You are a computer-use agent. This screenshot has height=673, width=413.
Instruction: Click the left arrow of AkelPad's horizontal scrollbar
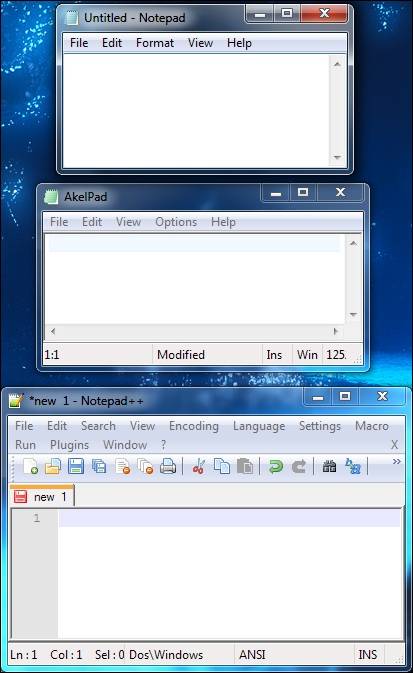coord(53,331)
